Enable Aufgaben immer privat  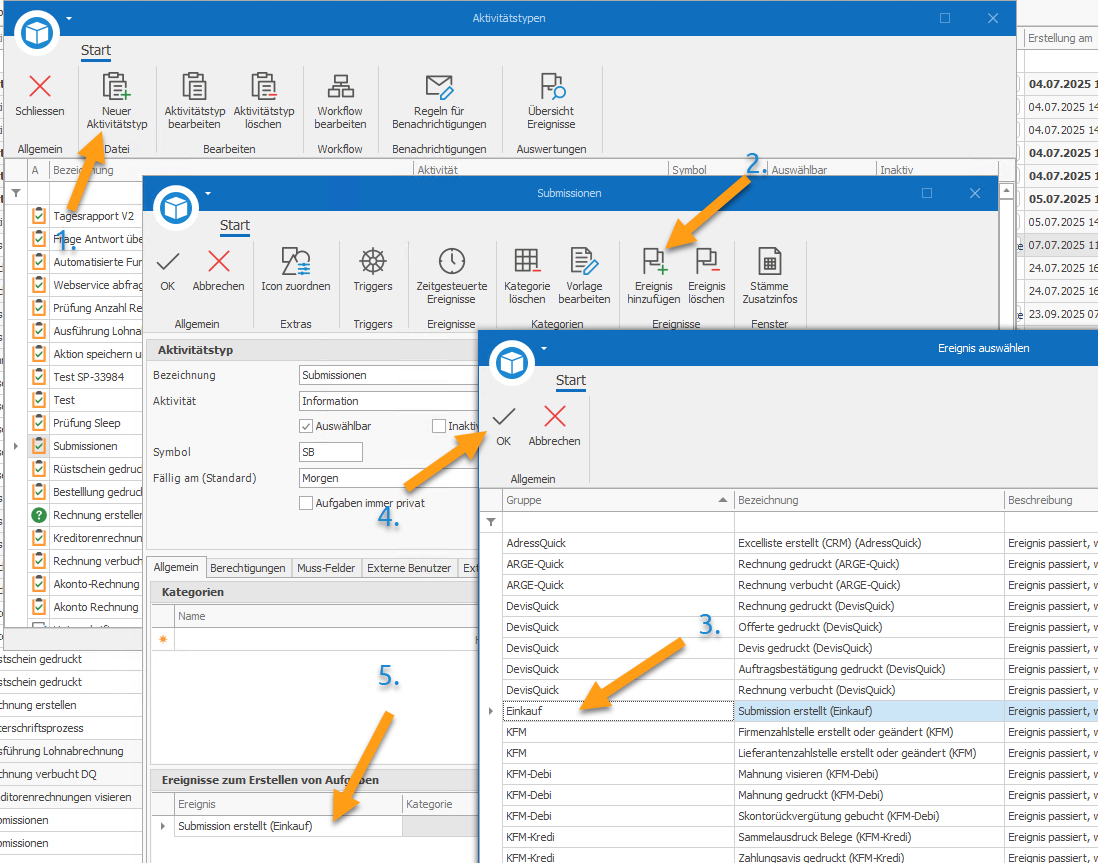point(305,503)
